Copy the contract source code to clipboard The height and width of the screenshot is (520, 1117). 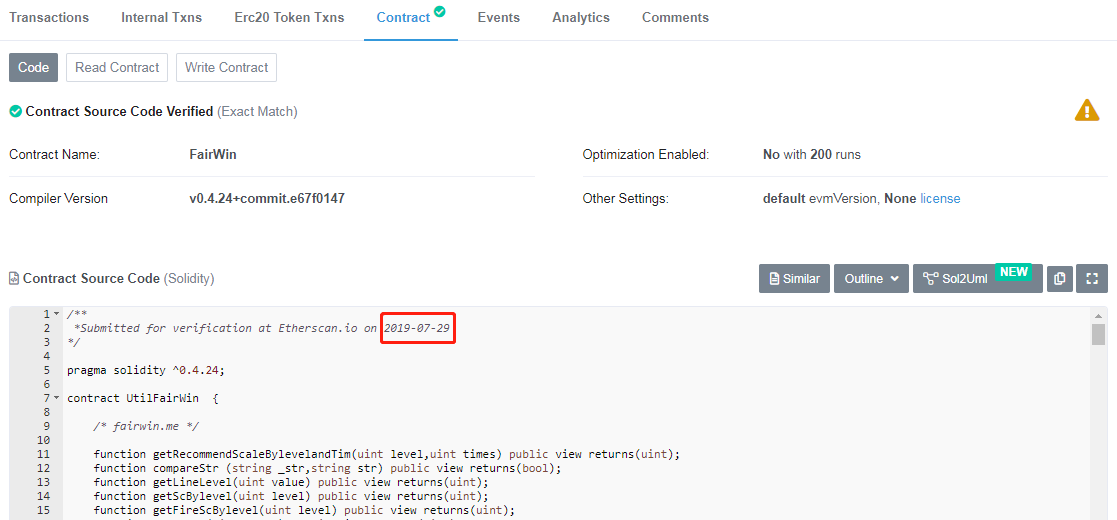pyautogui.click(x=1060, y=279)
